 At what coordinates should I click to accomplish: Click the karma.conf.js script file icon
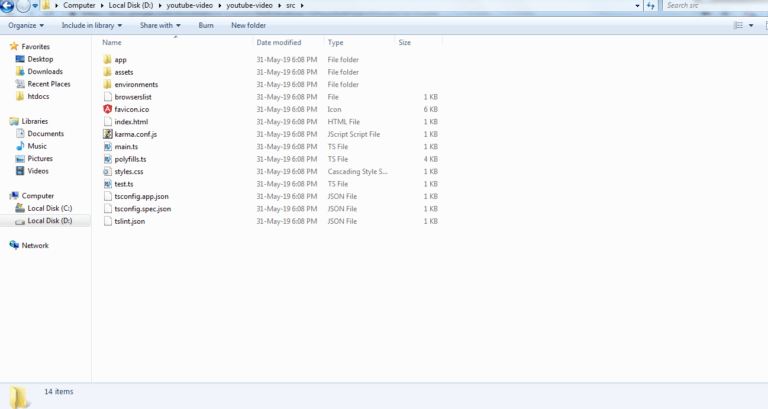tap(107, 134)
